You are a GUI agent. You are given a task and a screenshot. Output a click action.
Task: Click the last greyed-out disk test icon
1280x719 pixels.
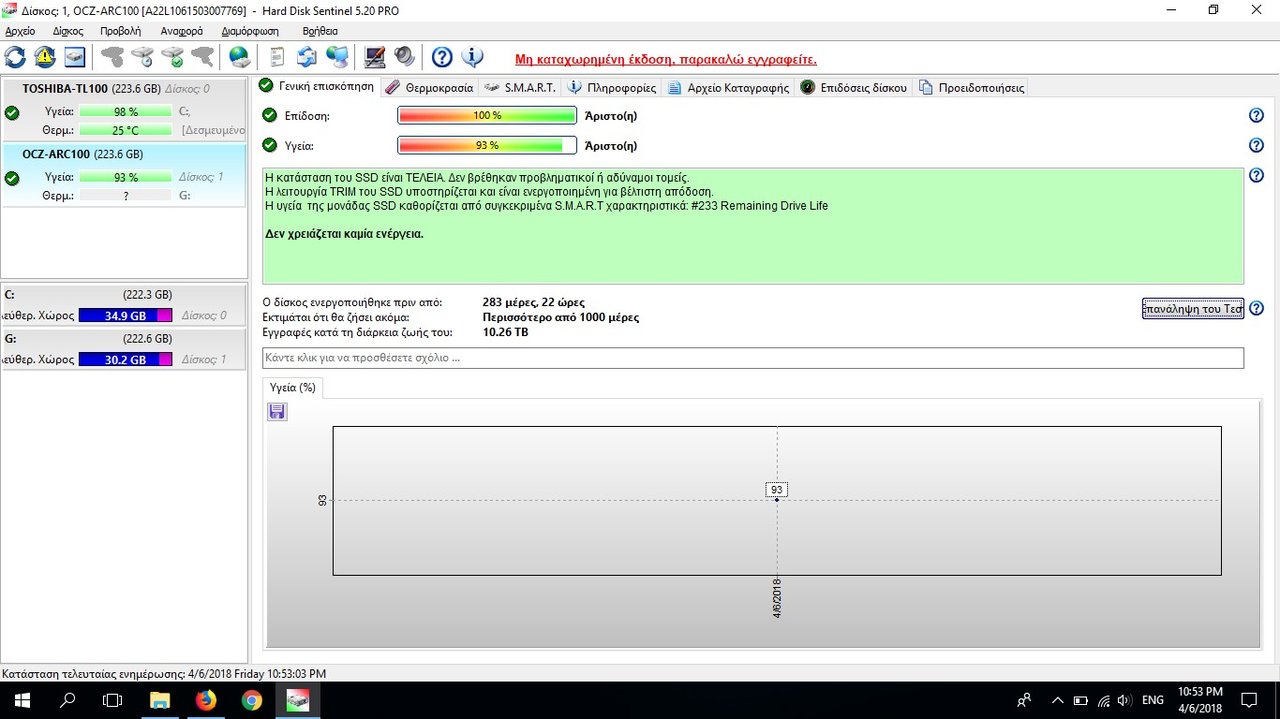[203, 57]
